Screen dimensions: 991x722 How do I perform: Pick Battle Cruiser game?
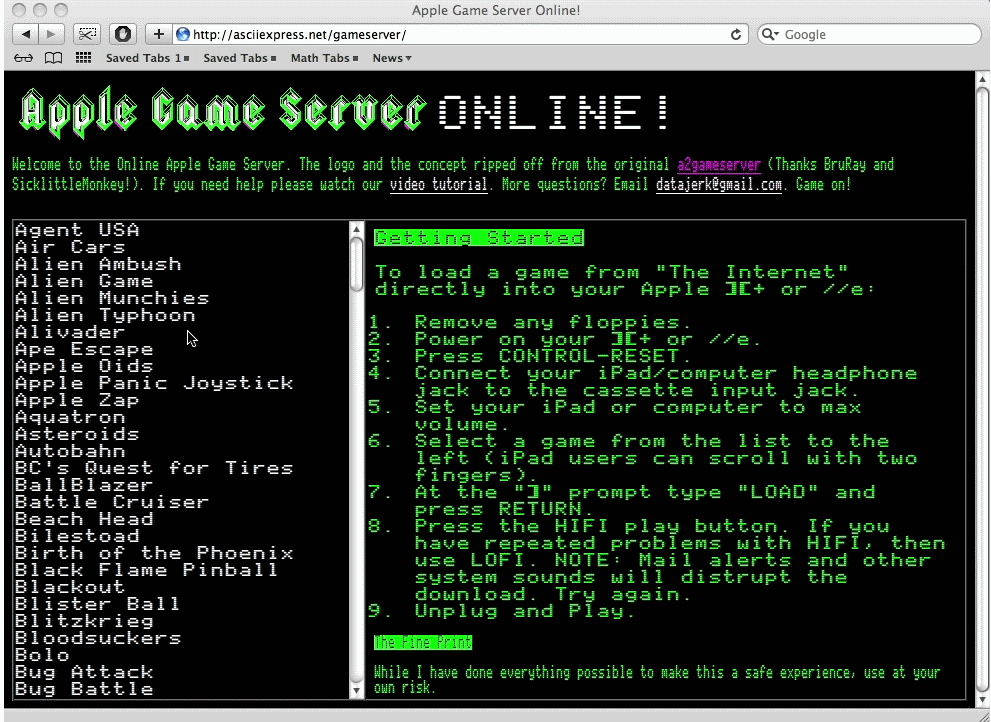(x=112, y=503)
